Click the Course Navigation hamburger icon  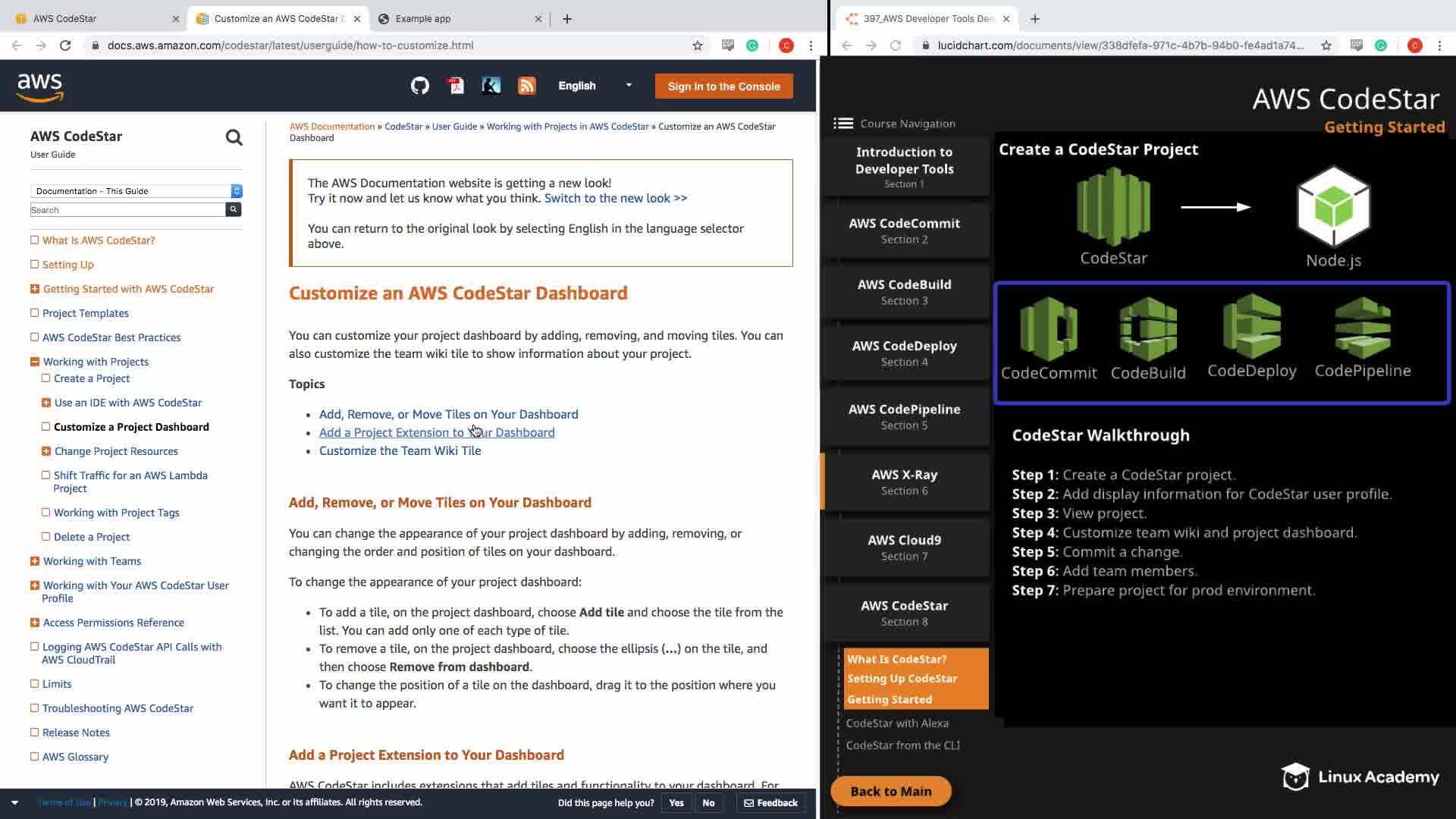[x=843, y=124]
